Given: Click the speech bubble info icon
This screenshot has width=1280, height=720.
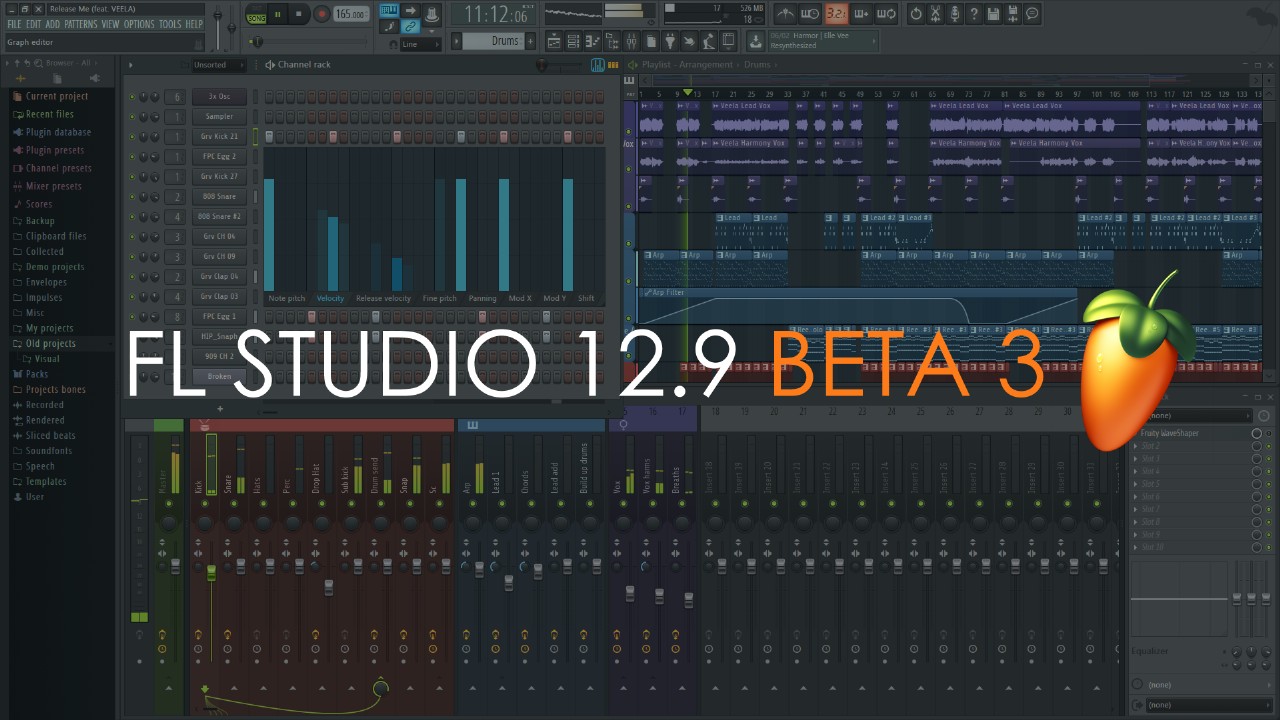Looking at the screenshot, I should pyautogui.click(x=1032, y=14).
